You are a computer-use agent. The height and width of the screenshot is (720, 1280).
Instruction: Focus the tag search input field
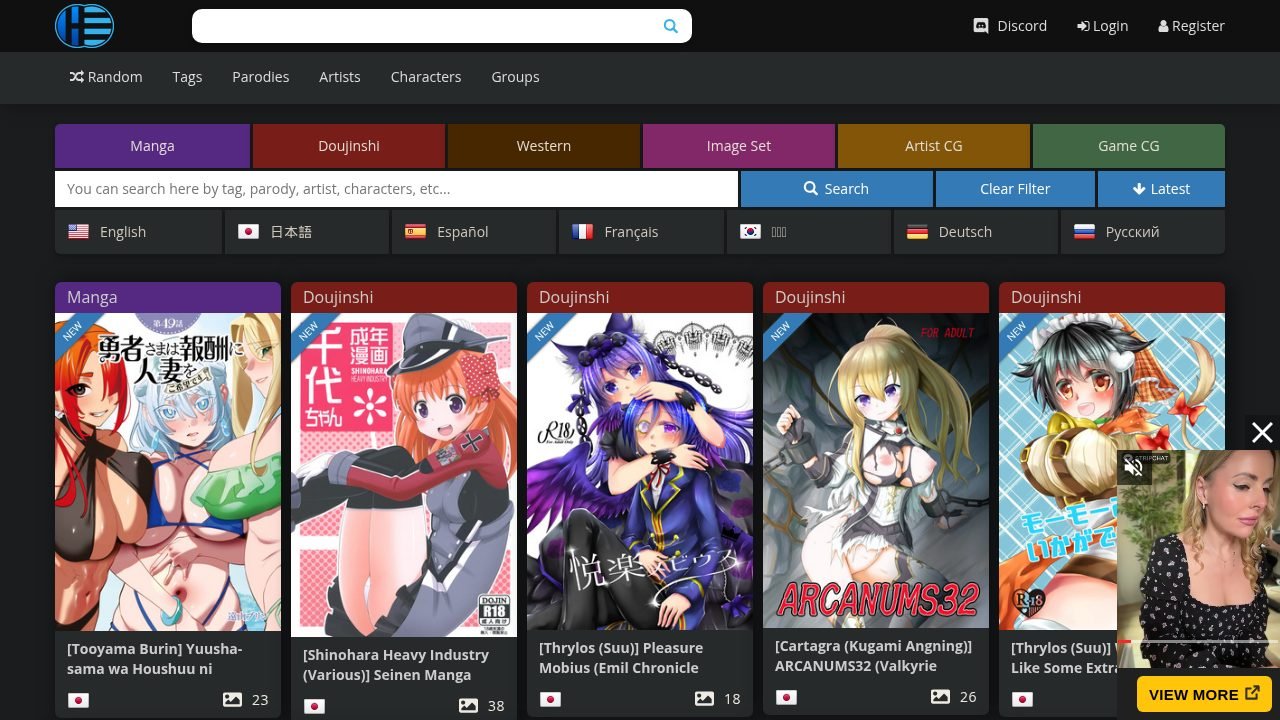[x=396, y=189]
